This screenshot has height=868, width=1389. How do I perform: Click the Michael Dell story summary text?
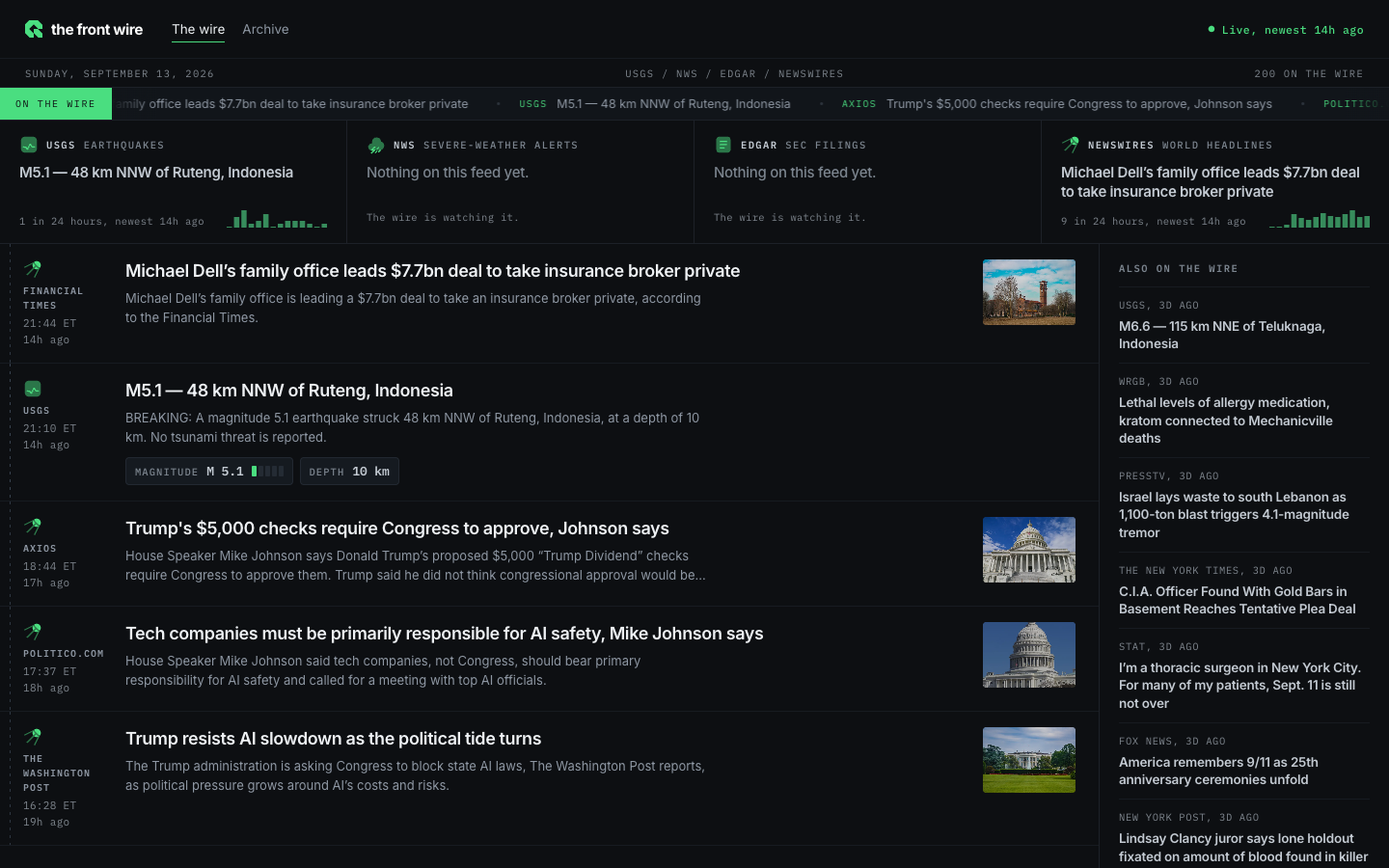coord(413,308)
